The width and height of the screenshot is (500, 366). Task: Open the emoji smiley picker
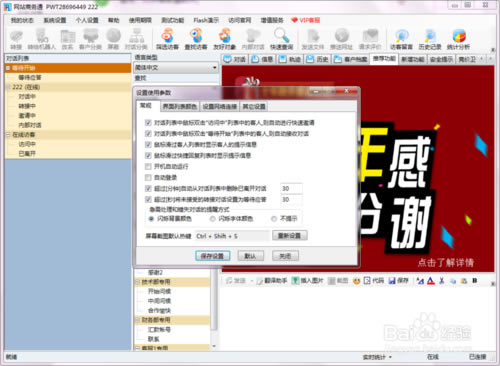click(356, 281)
